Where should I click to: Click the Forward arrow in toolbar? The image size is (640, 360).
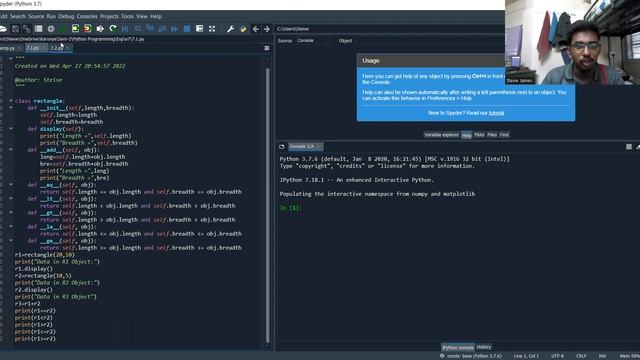coord(267,29)
